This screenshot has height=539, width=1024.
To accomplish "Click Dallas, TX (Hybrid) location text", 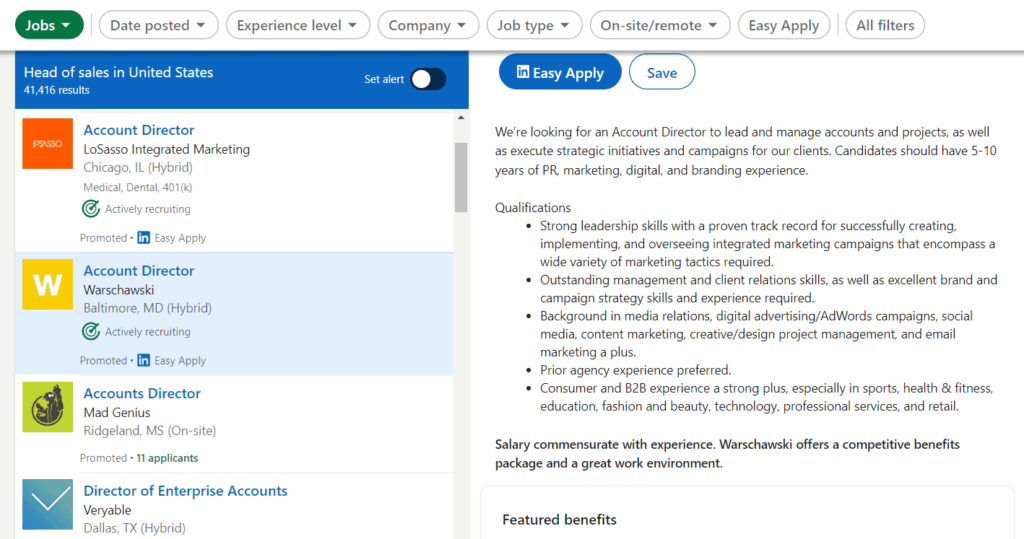I will pos(135,528).
